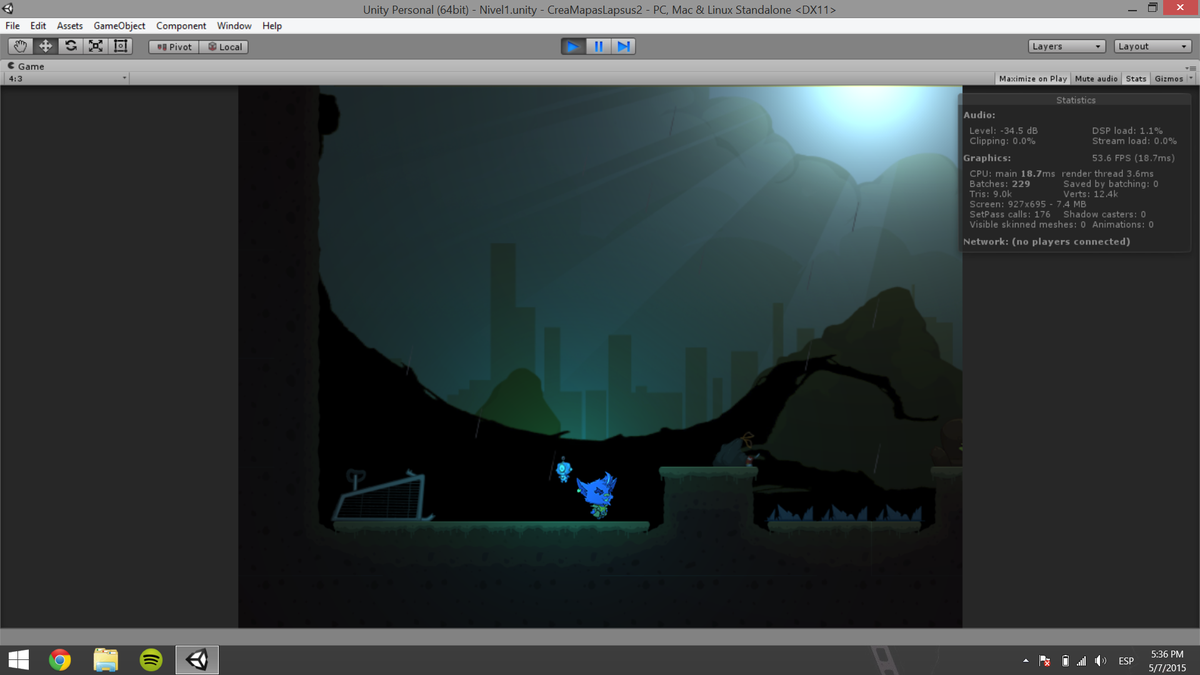Select the Game view tab
The height and width of the screenshot is (675, 1200).
click(x=27, y=66)
